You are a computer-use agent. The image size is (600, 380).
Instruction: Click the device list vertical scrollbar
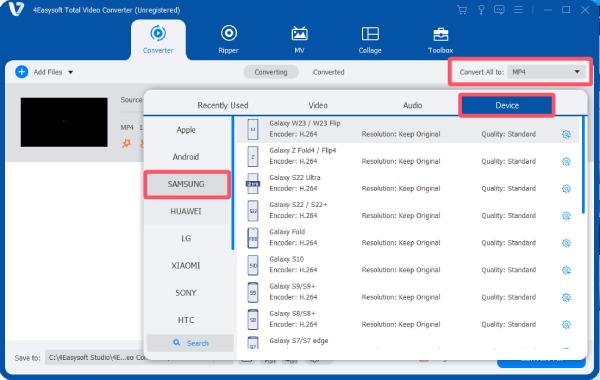[x=583, y=165]
